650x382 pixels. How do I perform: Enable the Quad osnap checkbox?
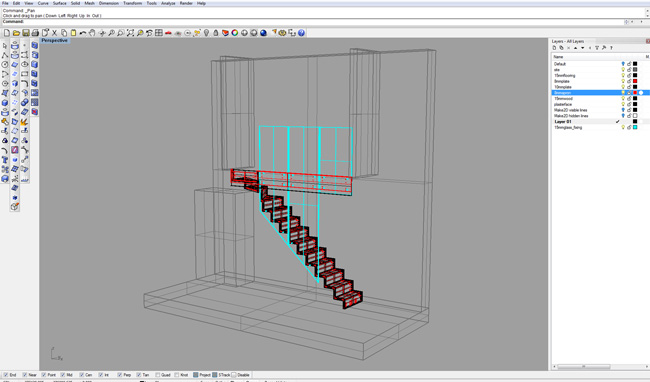tap(158, 375)
